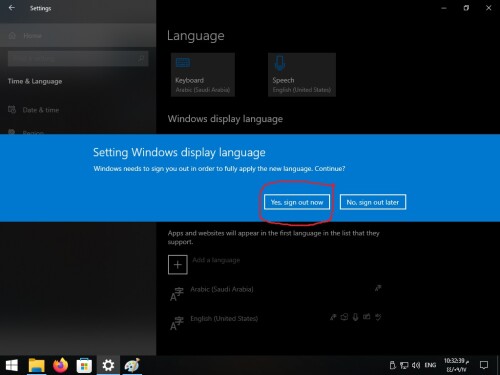Open the Action Center notification icon
This screenshot has width=500, height=375.
pyautogui.click(x=484, y=365)
